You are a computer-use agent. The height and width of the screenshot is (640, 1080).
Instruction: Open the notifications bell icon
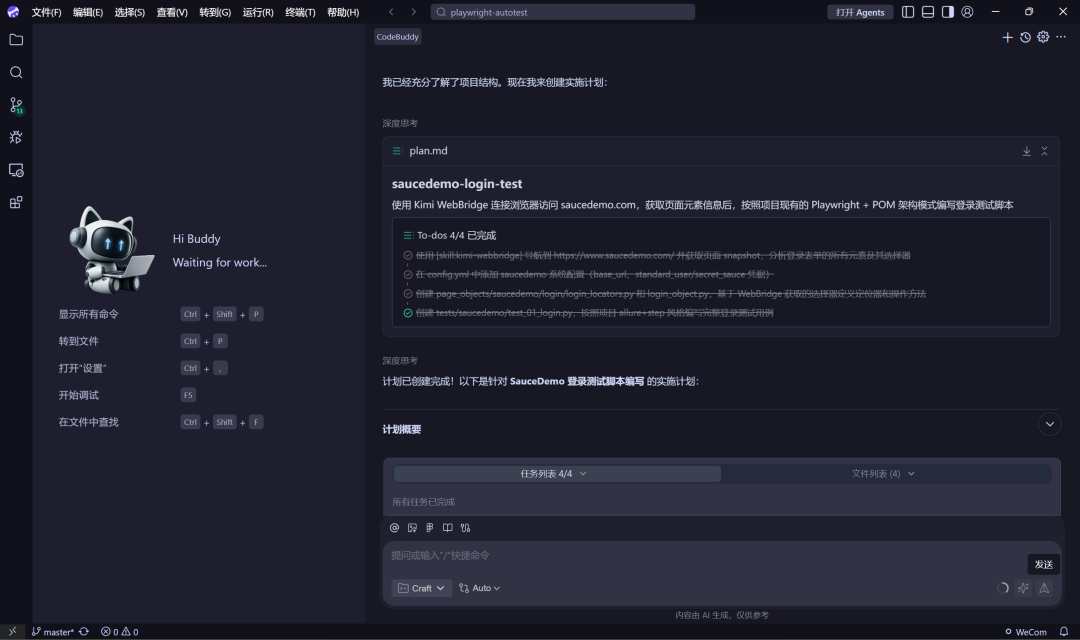(1063, 632)
